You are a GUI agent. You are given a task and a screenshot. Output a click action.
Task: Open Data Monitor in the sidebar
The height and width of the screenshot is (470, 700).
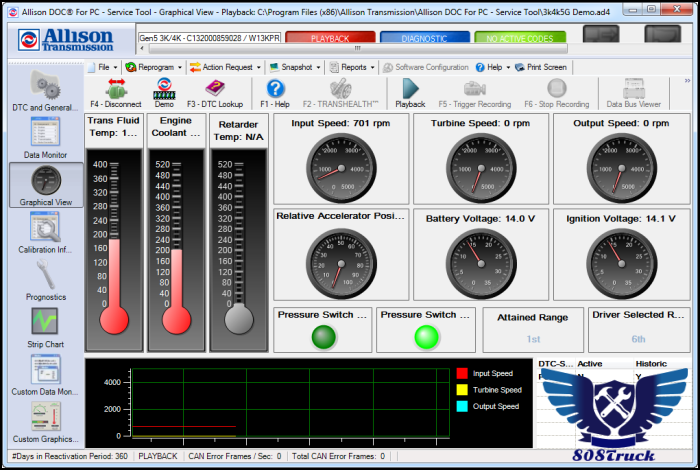[45, 132]
